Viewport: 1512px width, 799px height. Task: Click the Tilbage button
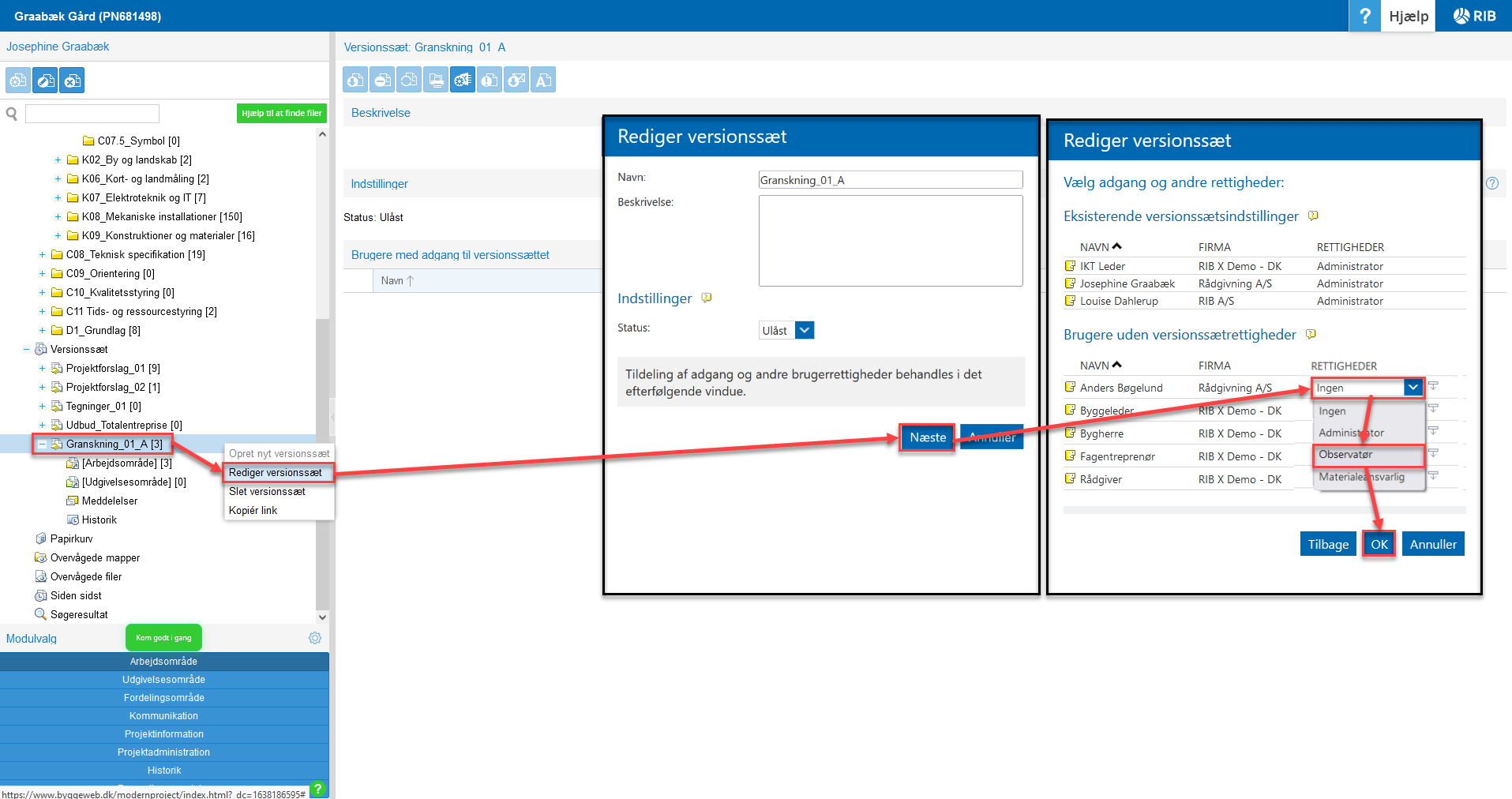click(x=1327, y=544)
